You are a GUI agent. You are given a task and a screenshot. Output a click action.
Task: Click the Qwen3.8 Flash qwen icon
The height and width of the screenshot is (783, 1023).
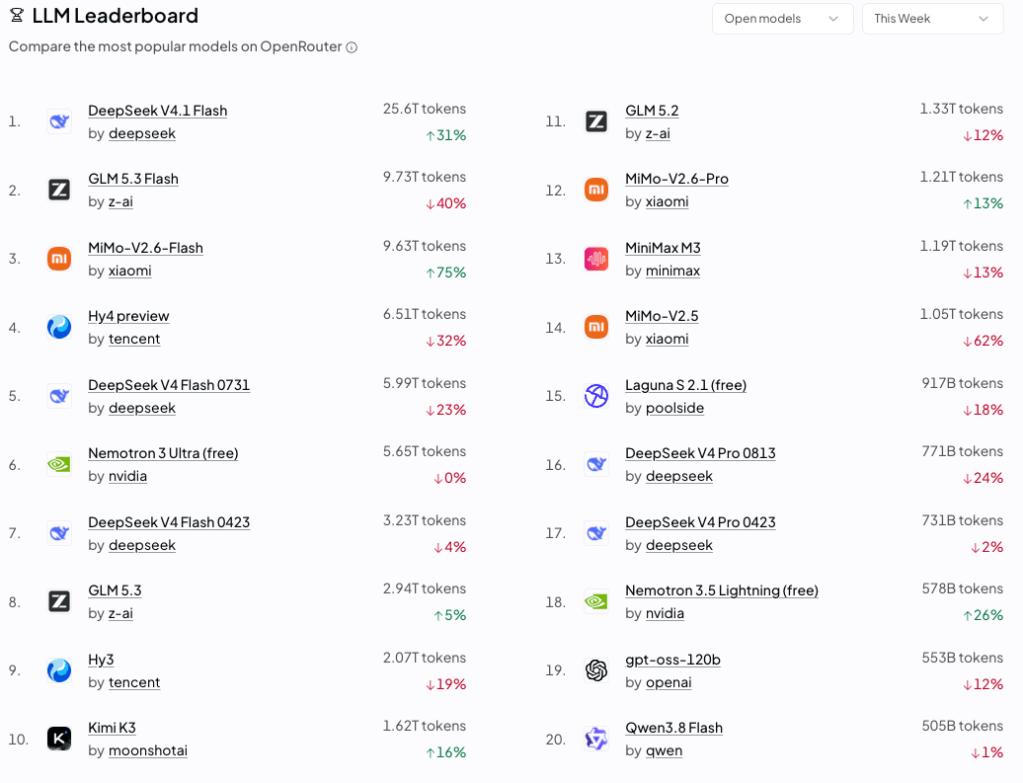point(596,739)
